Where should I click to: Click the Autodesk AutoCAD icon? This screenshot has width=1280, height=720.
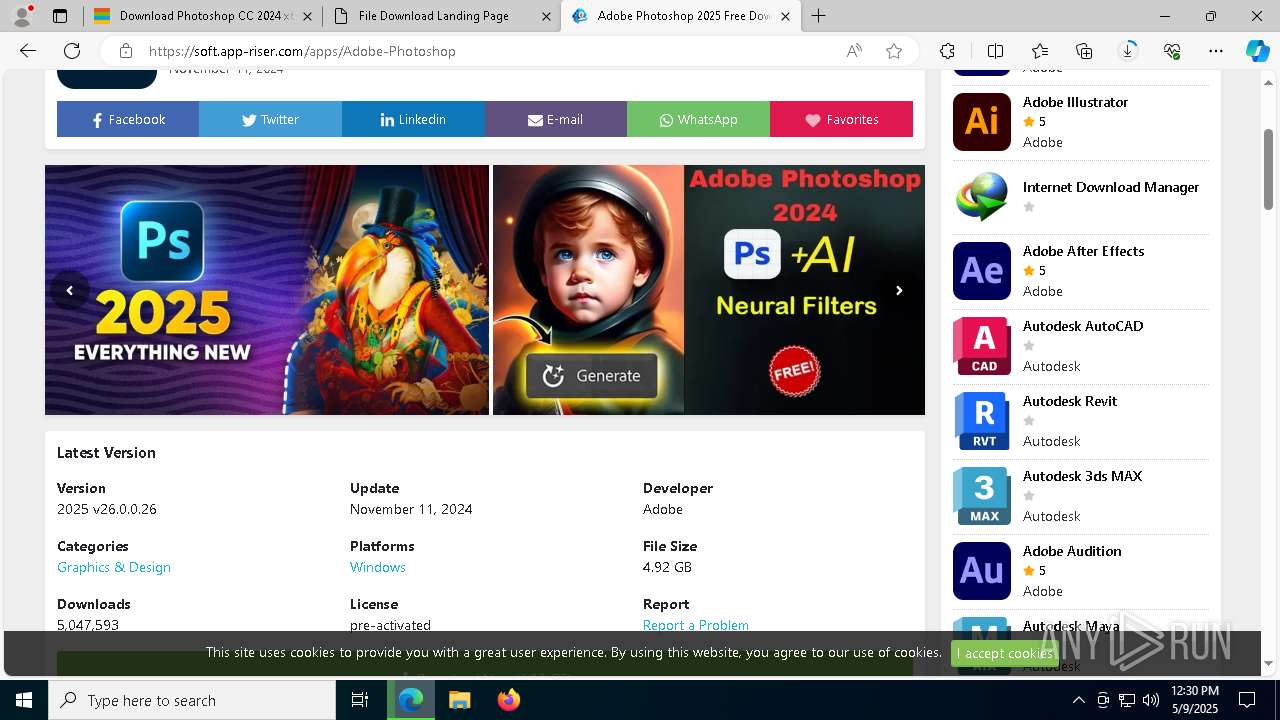[x=982, y=346]
